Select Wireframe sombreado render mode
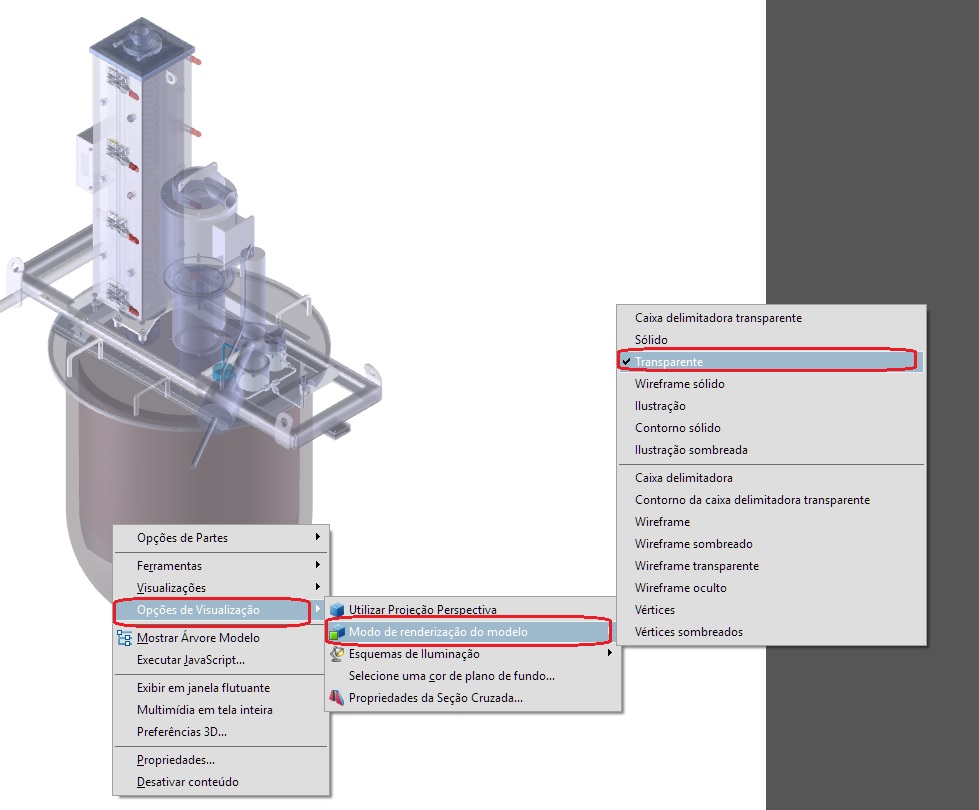This screenshot has width=979, height=810. point(771,544)
